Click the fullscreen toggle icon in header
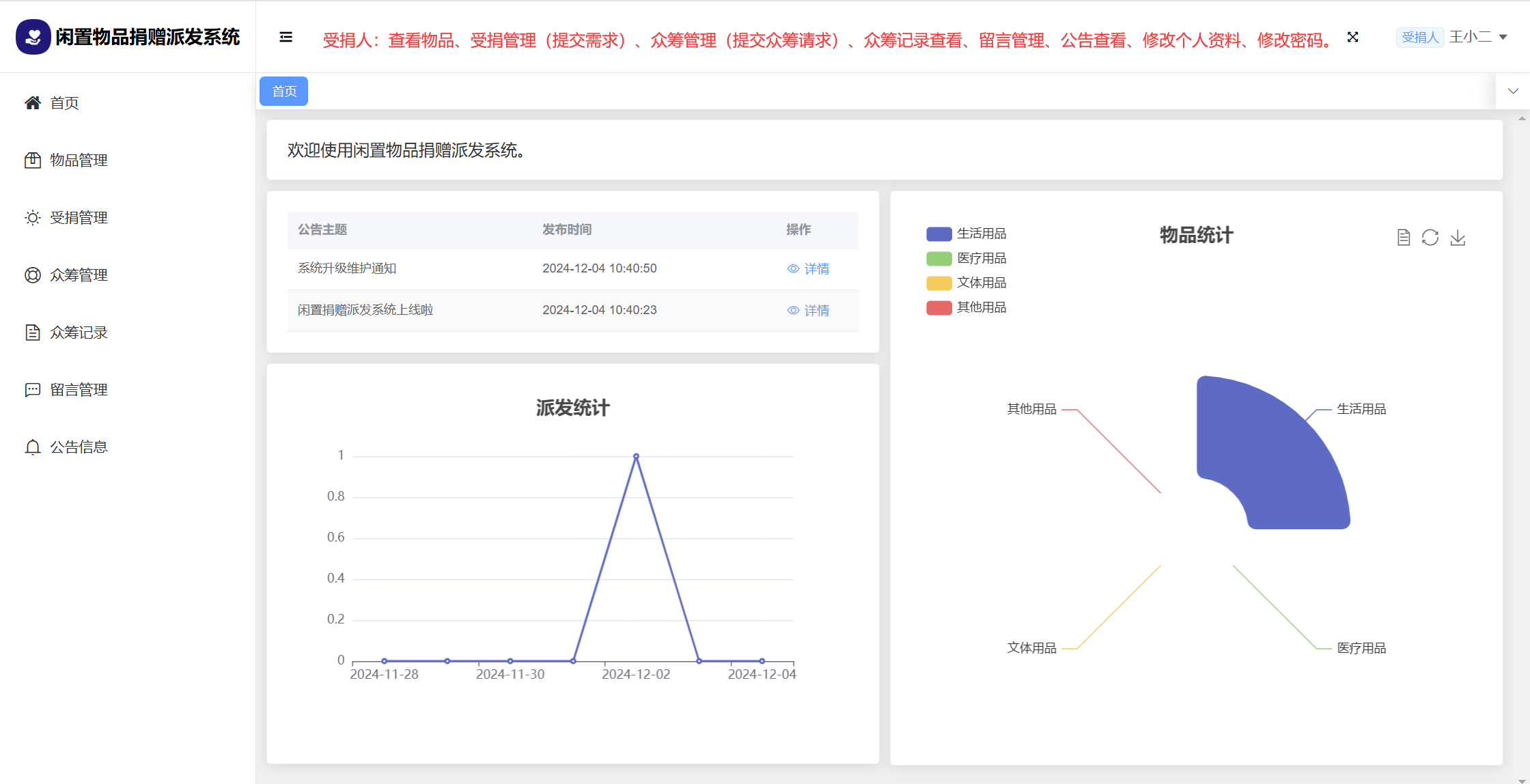The width and height of the screenshot is (1530, 784). point(1352,38)
